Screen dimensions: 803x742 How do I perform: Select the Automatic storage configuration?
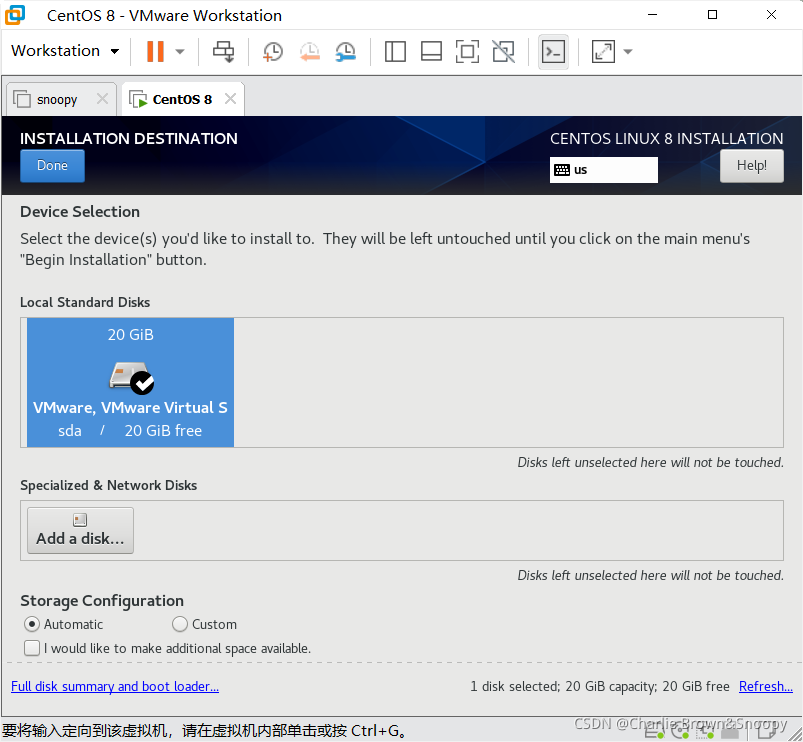pos(64,624)
